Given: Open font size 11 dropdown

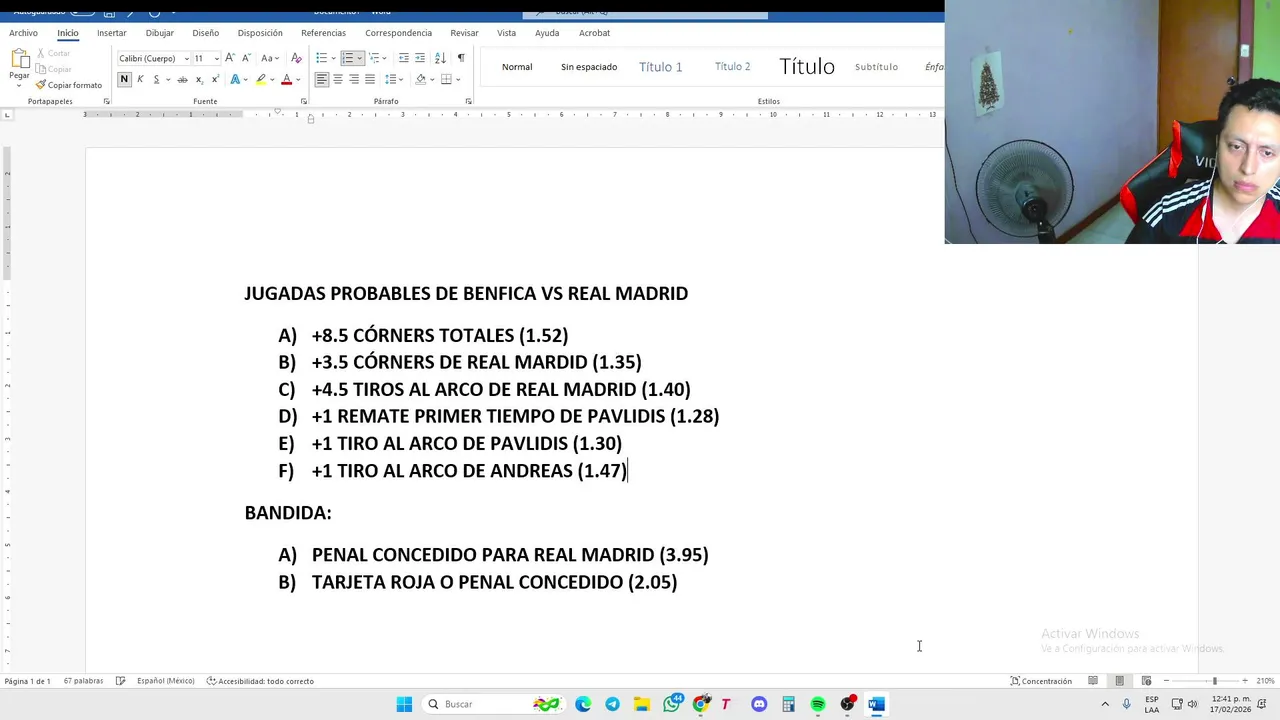Looking at the screenshot, I should pyautogui.click(x=216, y=58).
